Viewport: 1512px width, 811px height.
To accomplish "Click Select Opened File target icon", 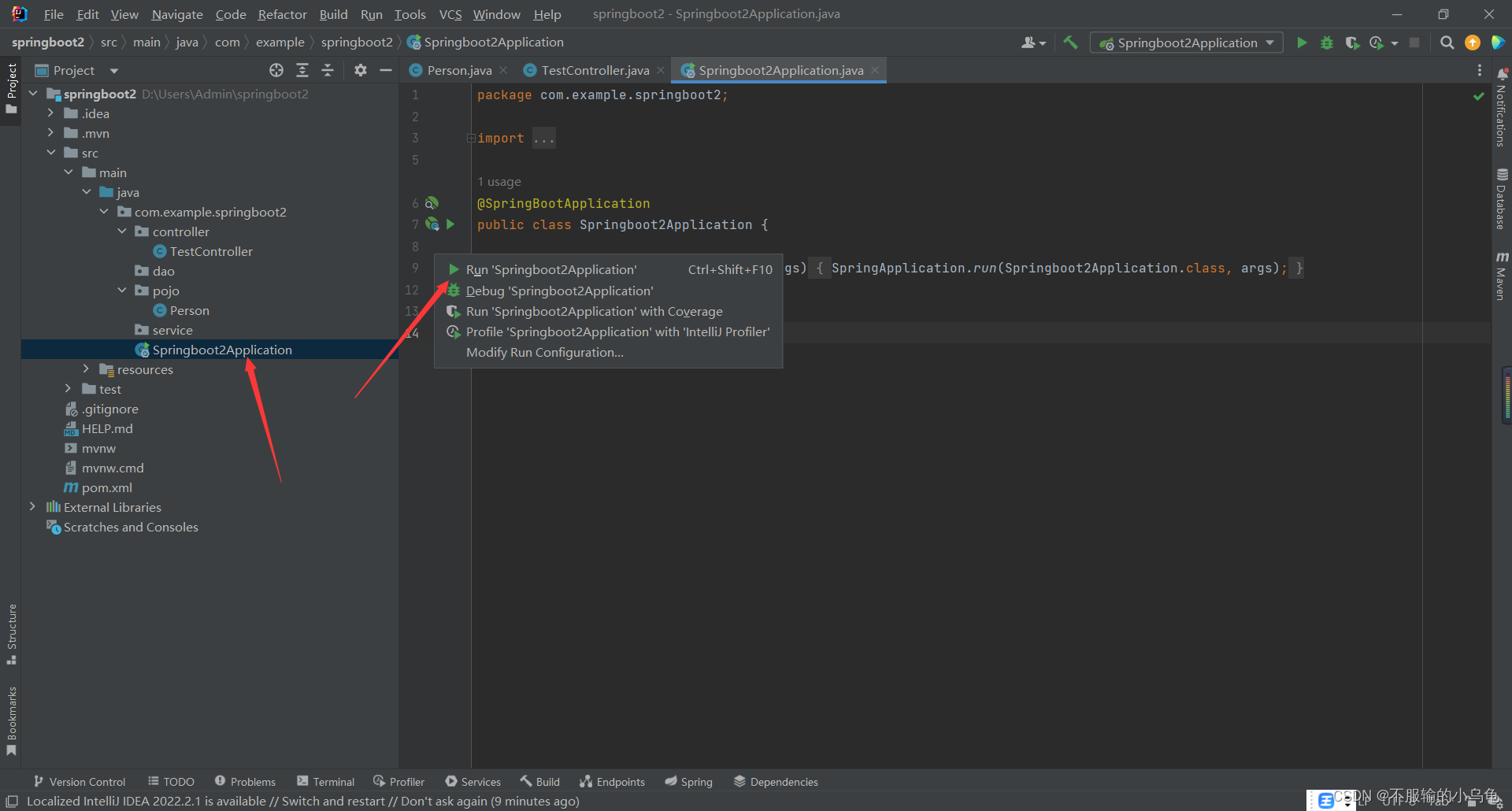I will click(276, 70).
